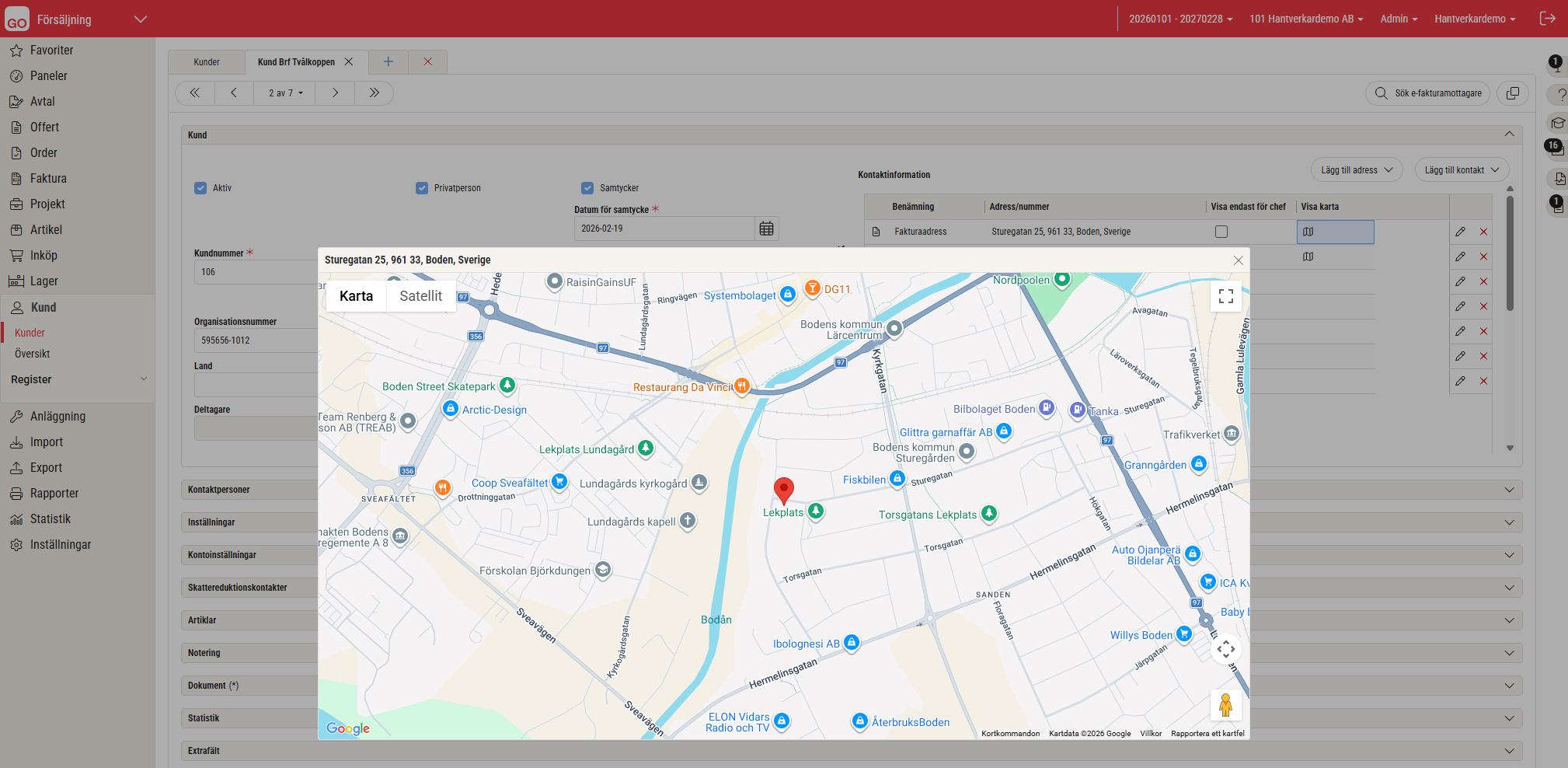The width and height of the screenshot is (1568, 768).
Task: Open the Faktura invoice icon
Action: click(16, 179)
